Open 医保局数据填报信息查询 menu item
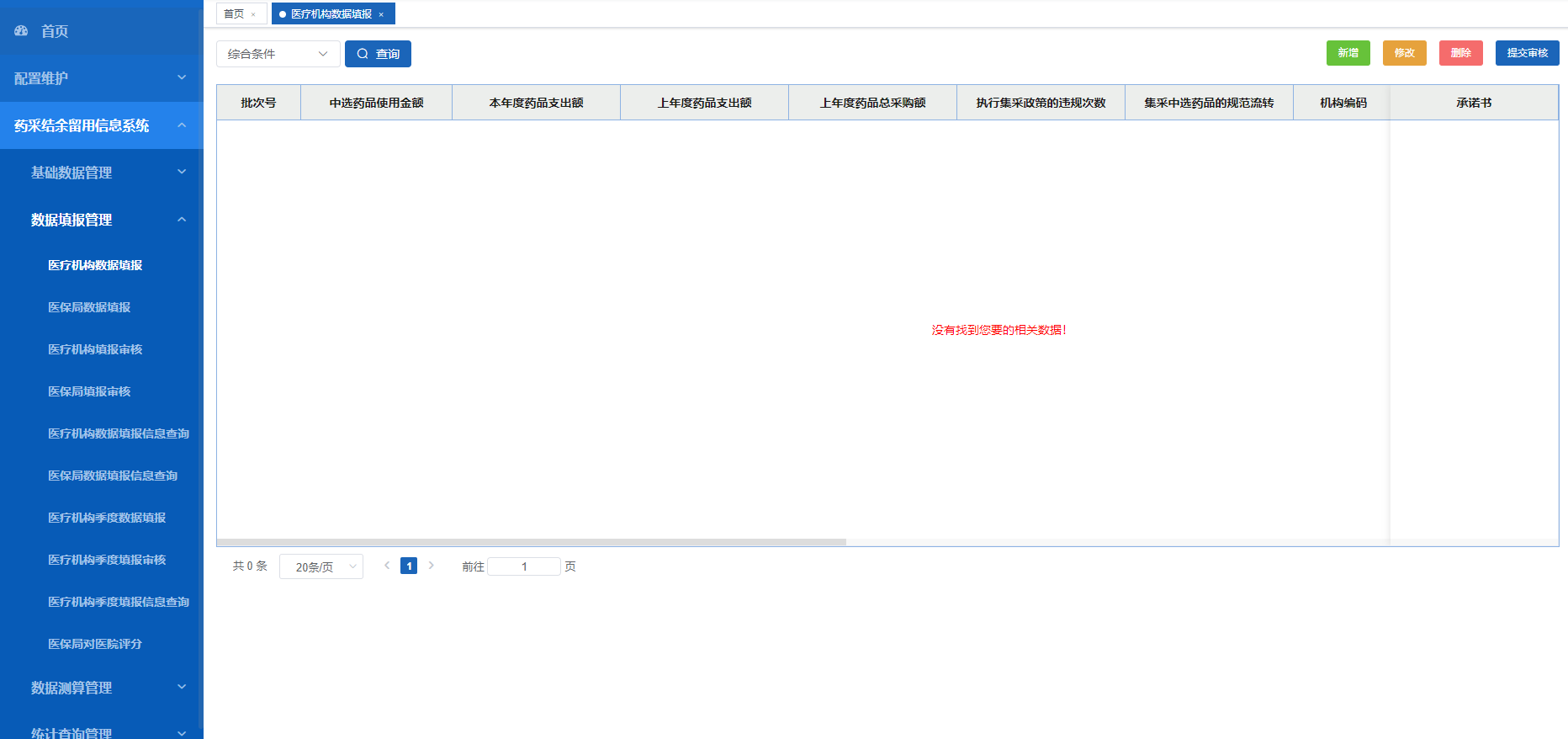1568x739 pixels. pos(113,476)
